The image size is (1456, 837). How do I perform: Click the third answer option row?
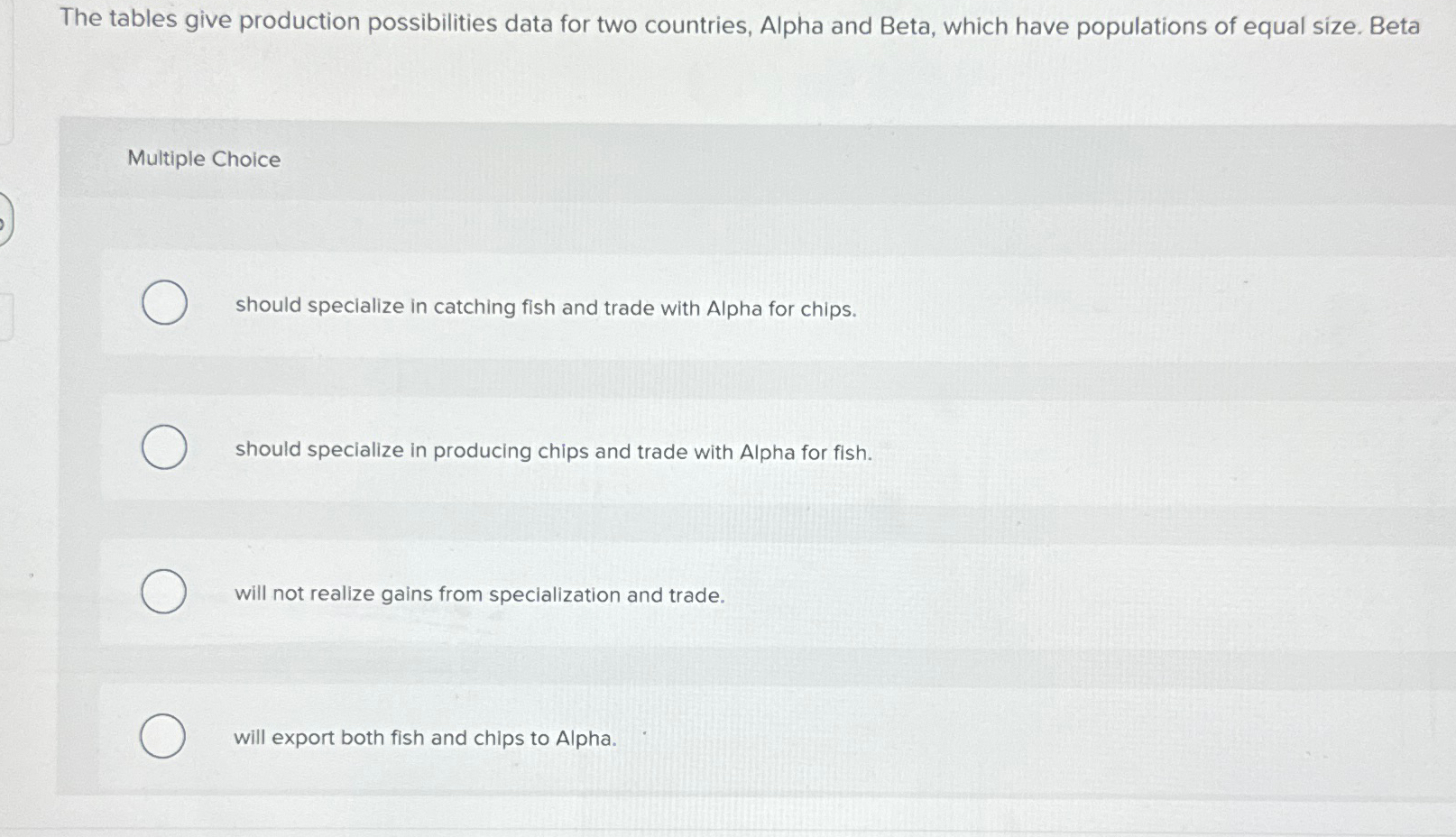click(631, 594)
